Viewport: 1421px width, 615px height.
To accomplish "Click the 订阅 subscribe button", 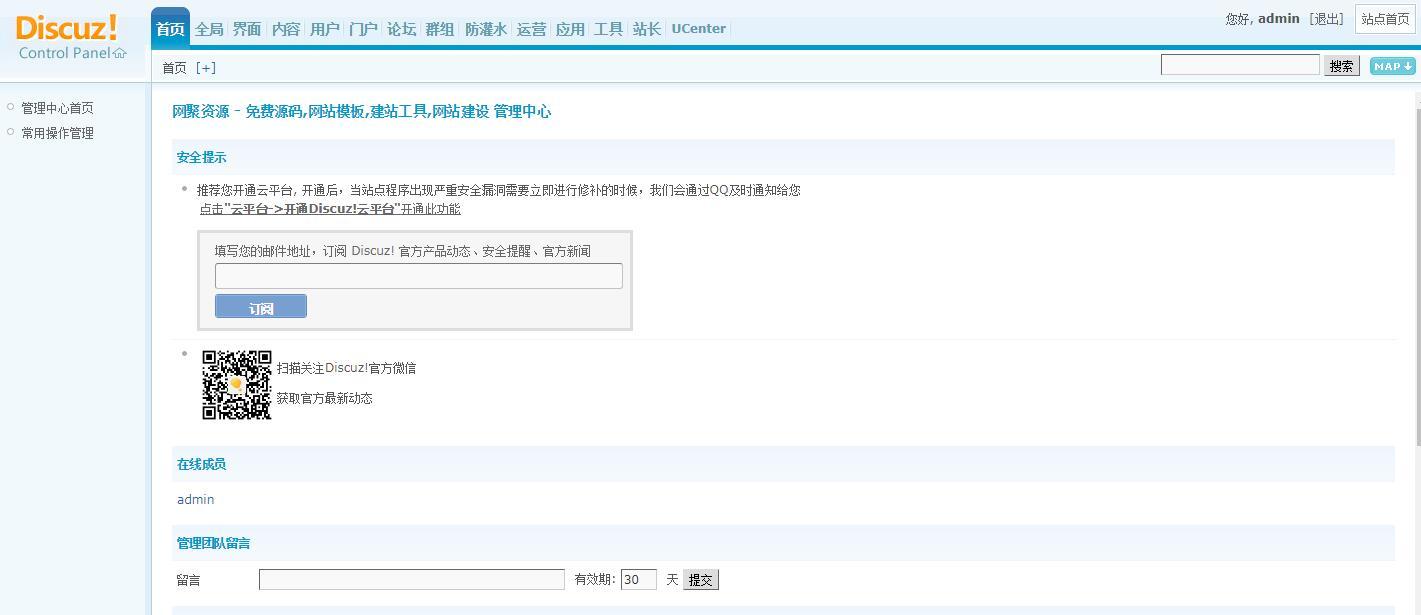I will (x=261, y=307).
